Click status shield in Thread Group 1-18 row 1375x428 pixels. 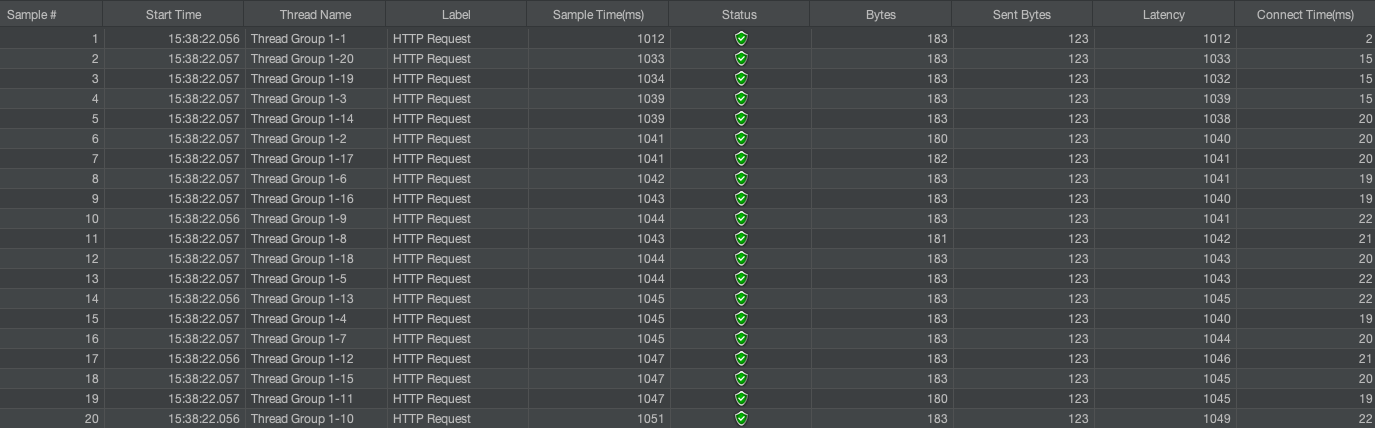pyautogui.click(x=741, y=259)
